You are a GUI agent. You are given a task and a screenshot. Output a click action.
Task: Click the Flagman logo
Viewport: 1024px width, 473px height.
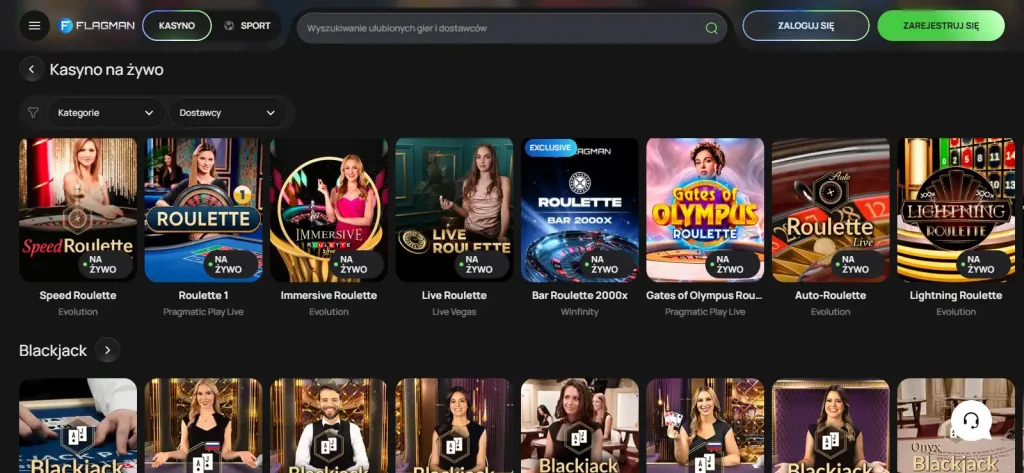pos(96,26)
